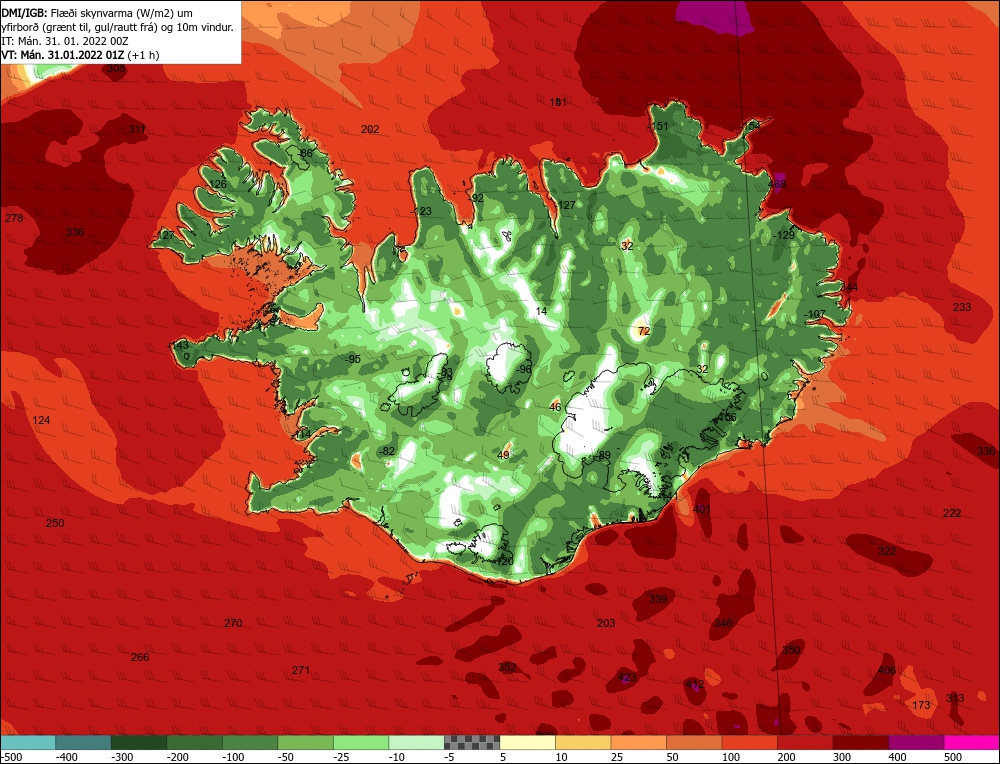Viewport: 1000px width, 764px height.
Task: Click the map value "401" off the southeast coast
Action: pyautogui.click(x=702, y=510)
